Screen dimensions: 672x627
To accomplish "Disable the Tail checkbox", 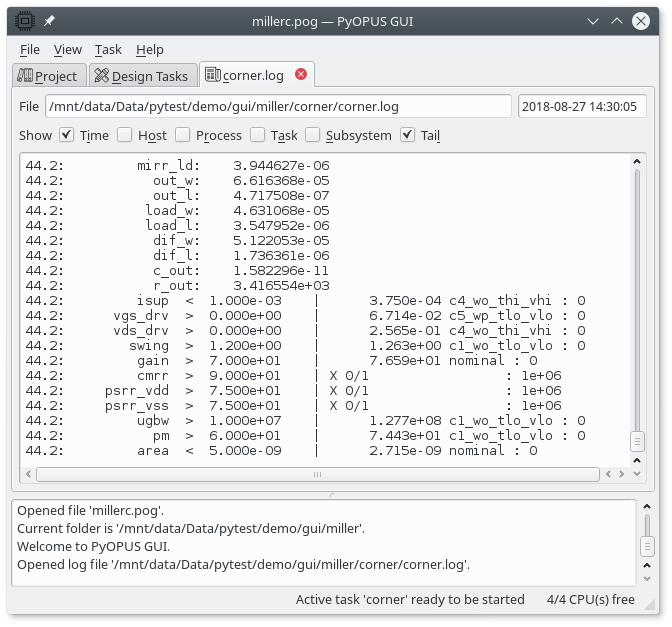I will pos(408,135).
